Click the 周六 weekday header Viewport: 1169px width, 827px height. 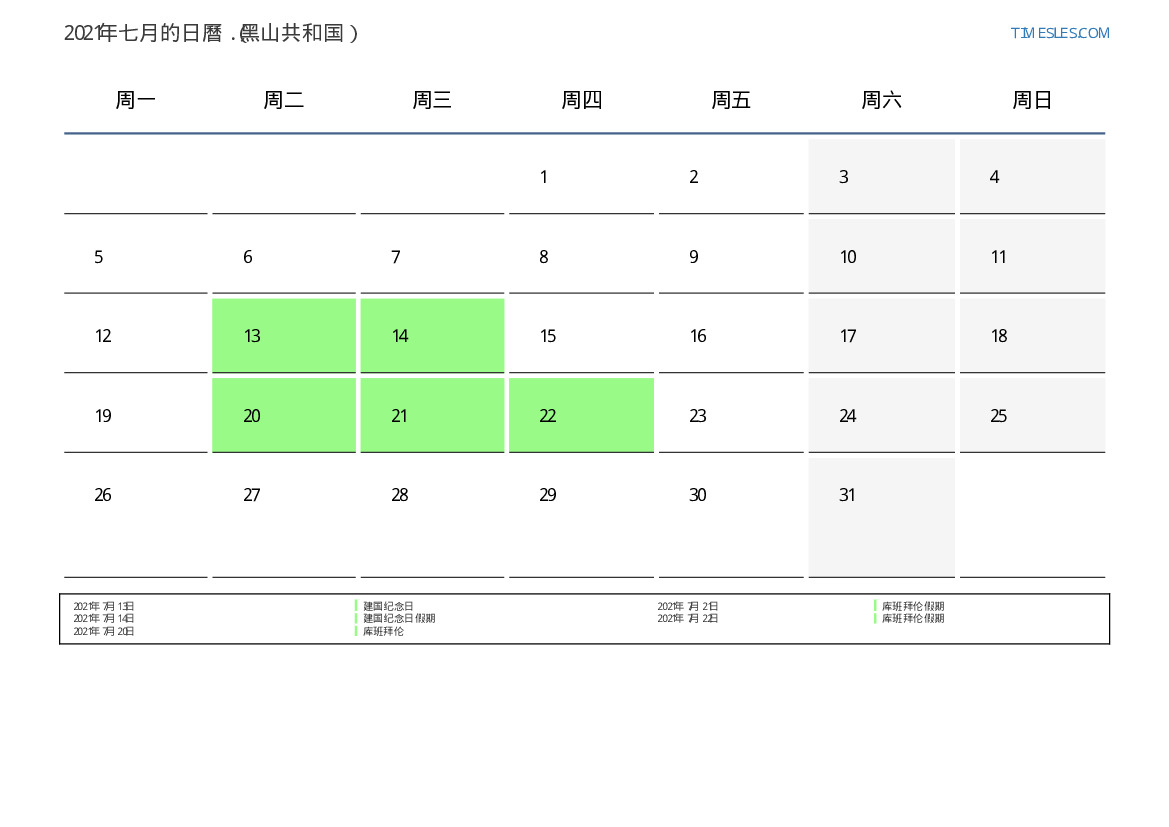pos(881,100)
